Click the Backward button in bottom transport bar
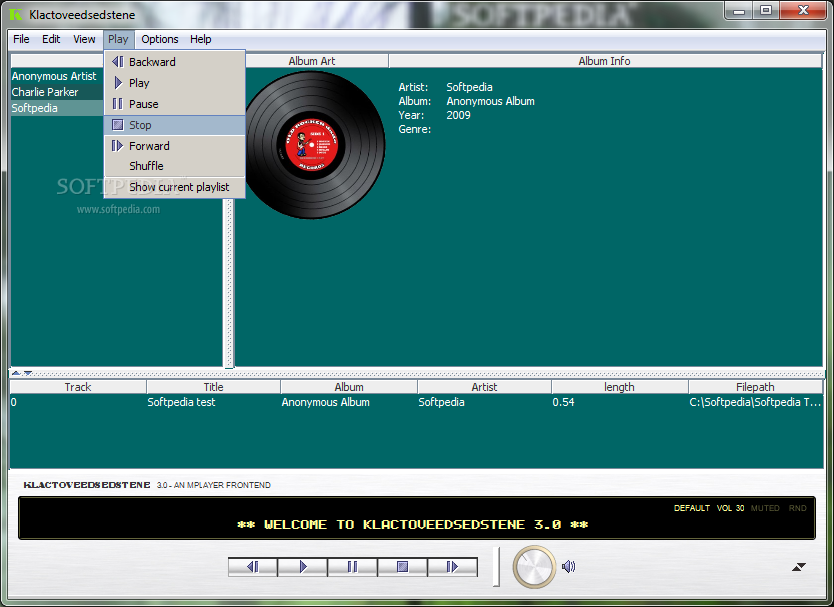834x607 pixels. (x=253, y=567)
